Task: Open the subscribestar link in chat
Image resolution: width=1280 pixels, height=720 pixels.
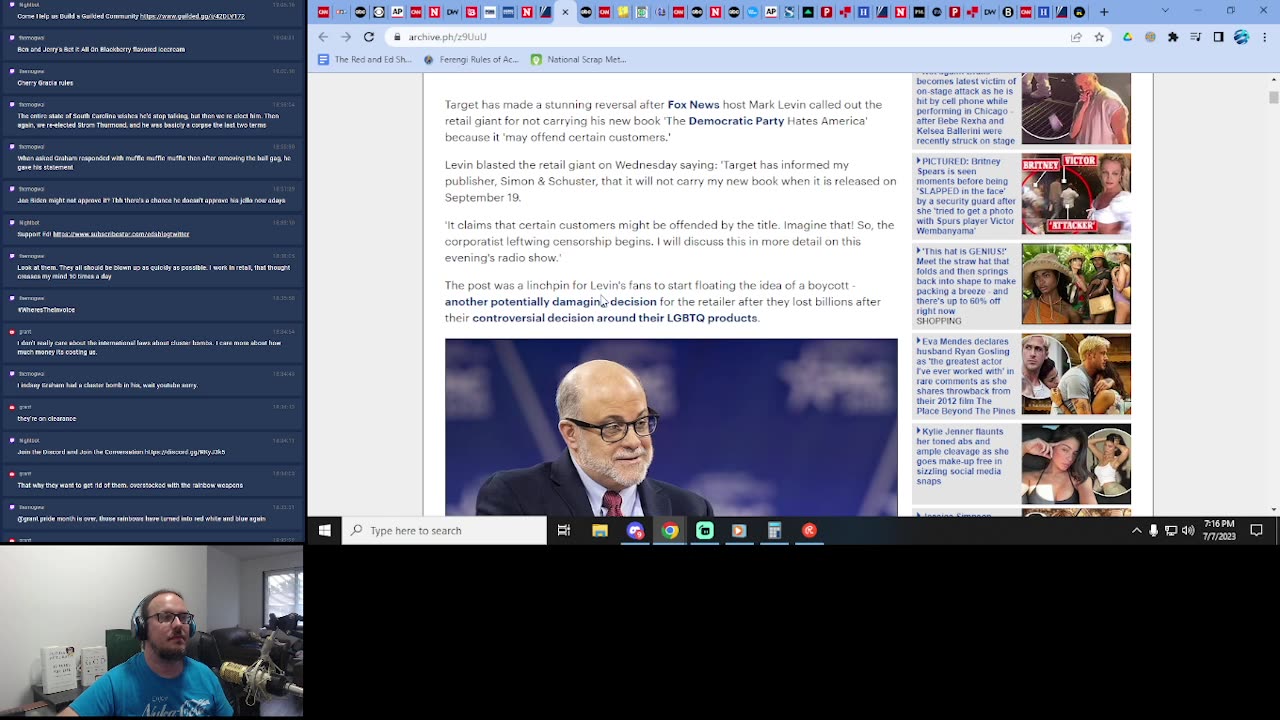Action: pyautogui.click(x=121, y=234)
